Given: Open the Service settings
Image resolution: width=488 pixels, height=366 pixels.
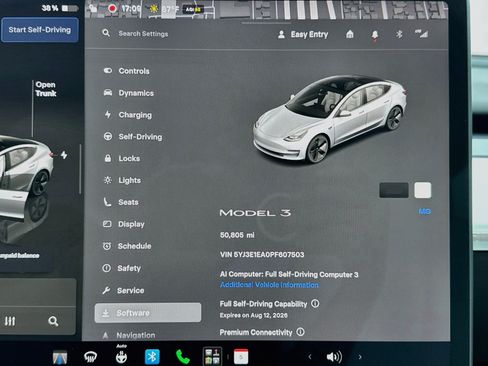Looking at the screenshot, I should [x=123, y=290].
